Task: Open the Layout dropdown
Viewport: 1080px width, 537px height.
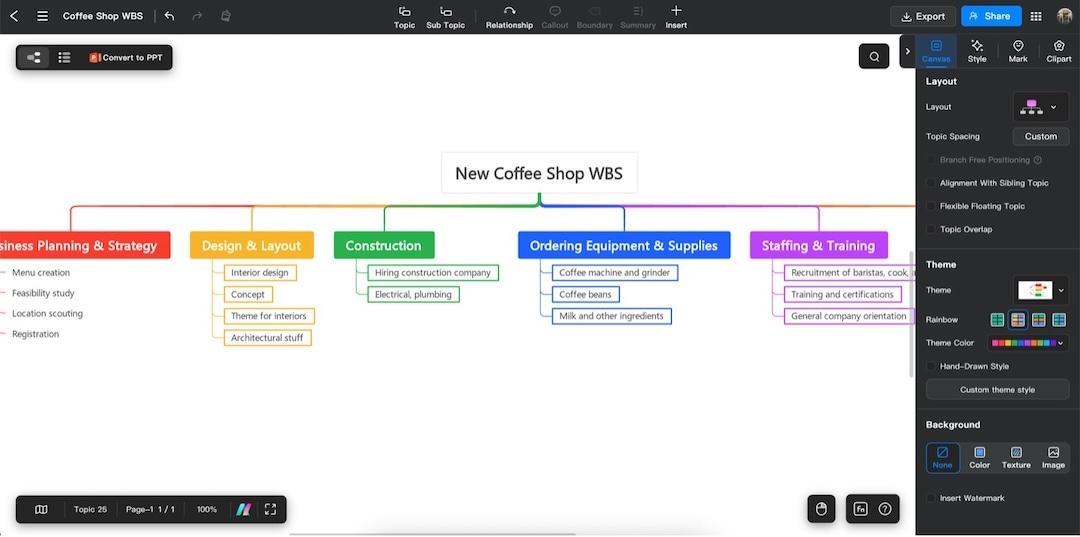Action: tap(1041, 107)
